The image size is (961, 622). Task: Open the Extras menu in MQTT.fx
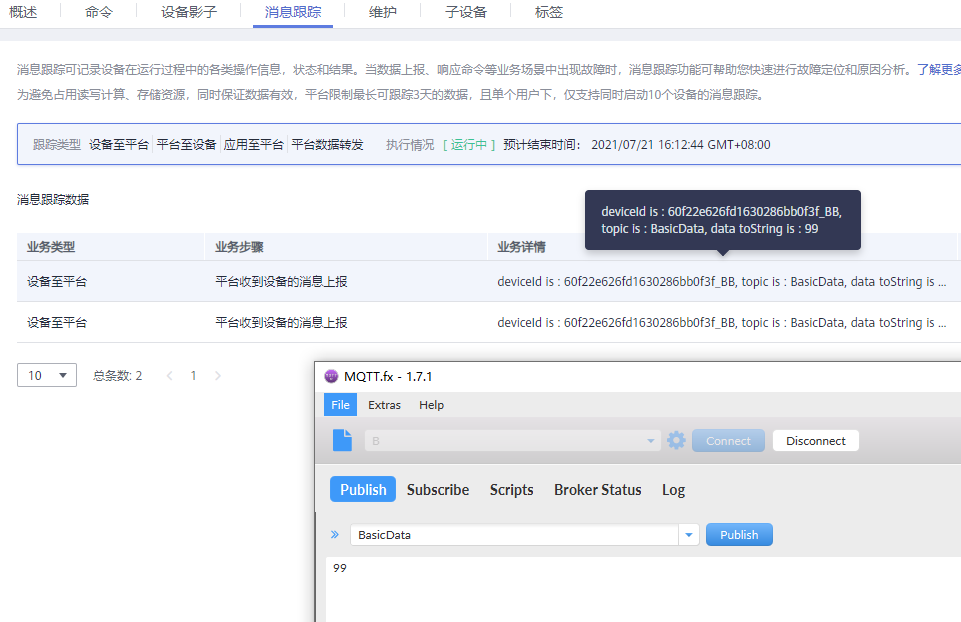(x=384, y=405)
